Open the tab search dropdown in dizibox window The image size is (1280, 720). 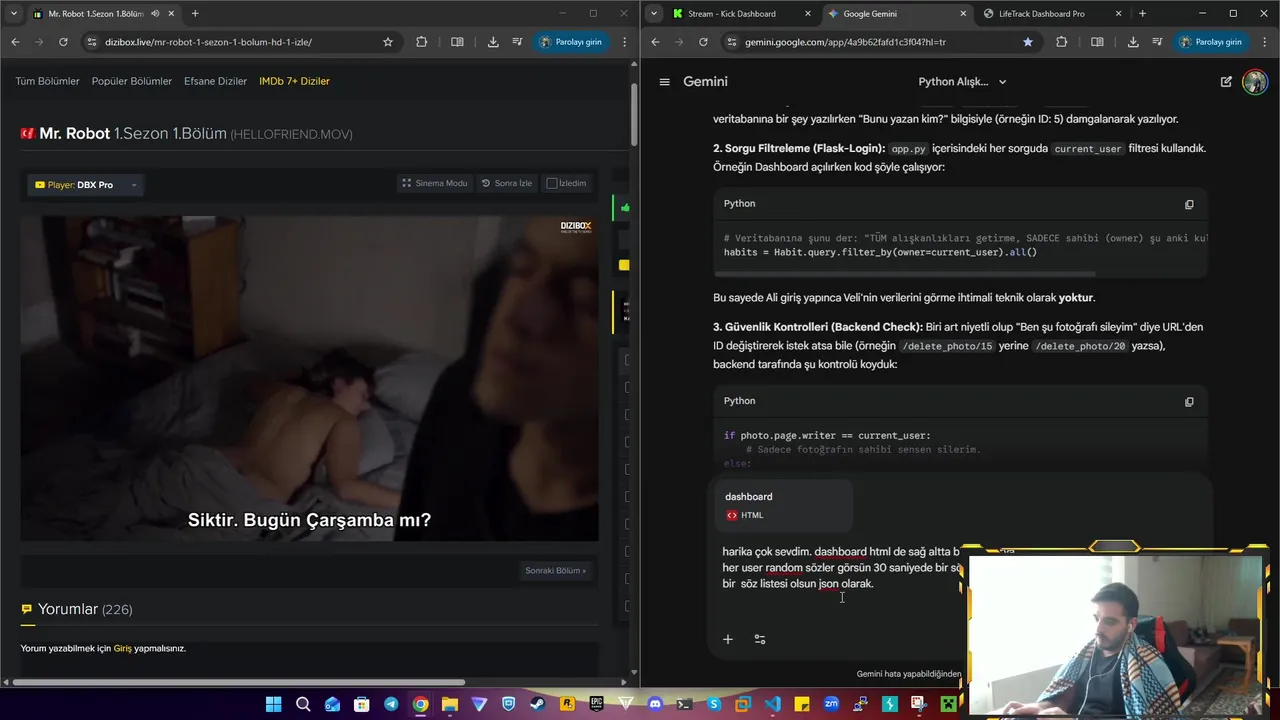[x=14, y=14]
